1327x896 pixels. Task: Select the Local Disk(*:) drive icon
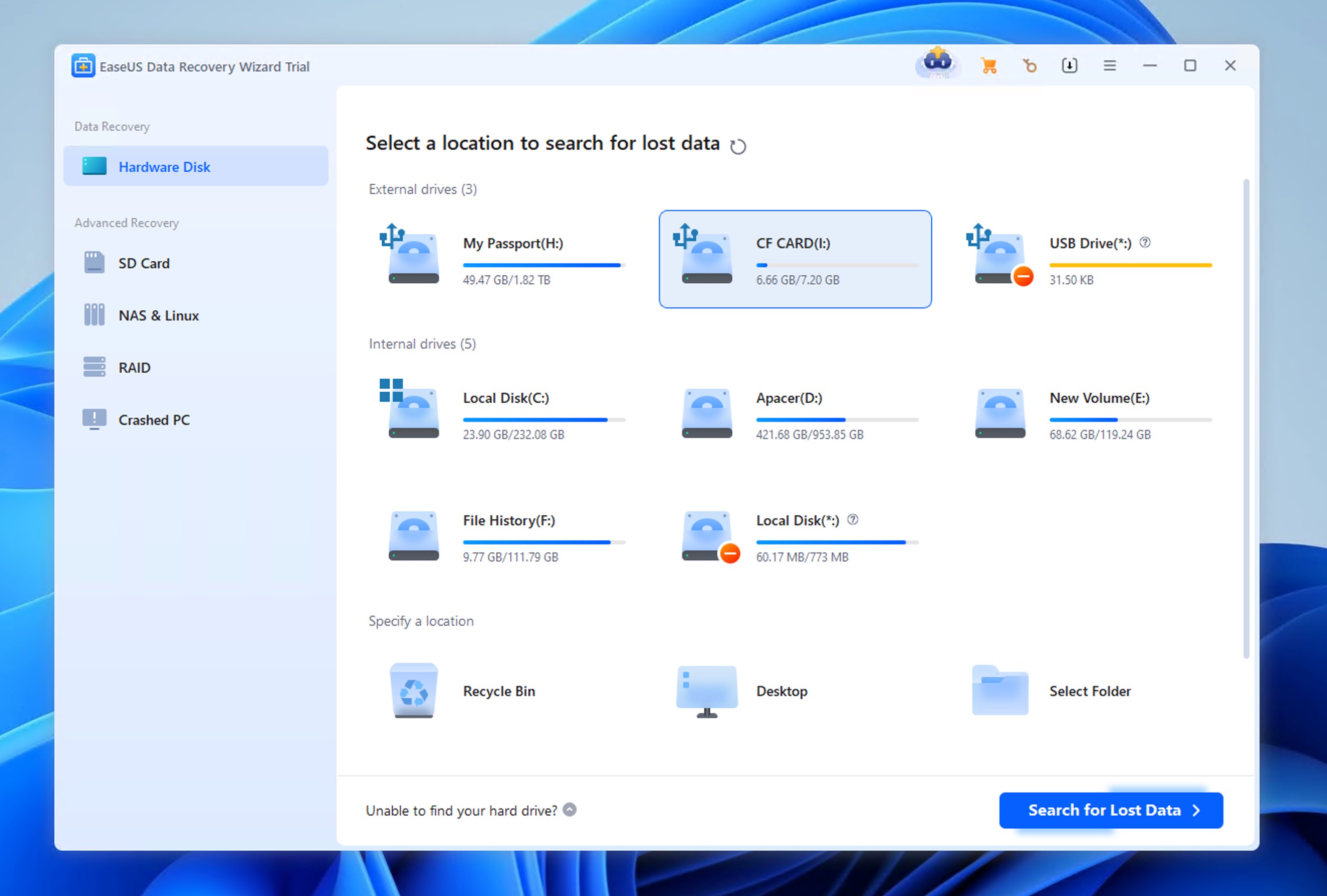click(x=710, y=537)
